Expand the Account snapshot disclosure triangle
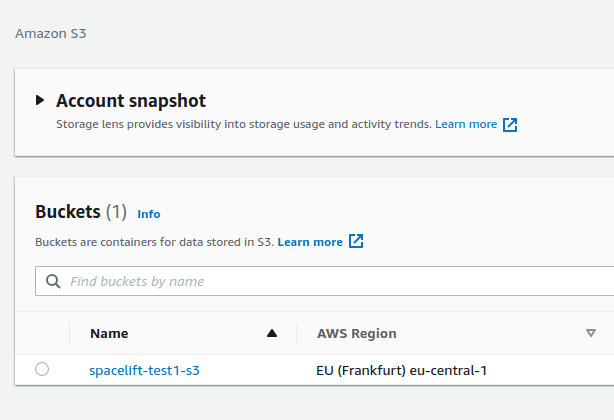Screen dimensions: 614x420 [x=40, y=100]
